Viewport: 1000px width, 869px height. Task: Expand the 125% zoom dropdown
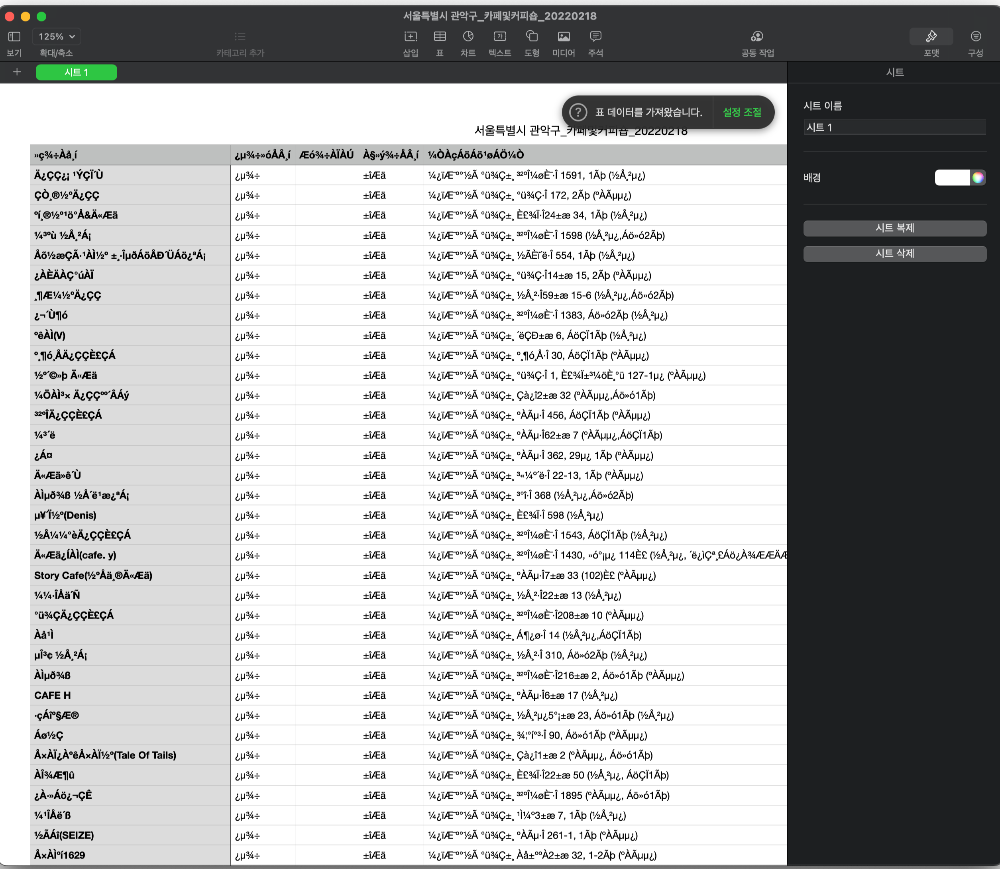(x=57, y=36)
